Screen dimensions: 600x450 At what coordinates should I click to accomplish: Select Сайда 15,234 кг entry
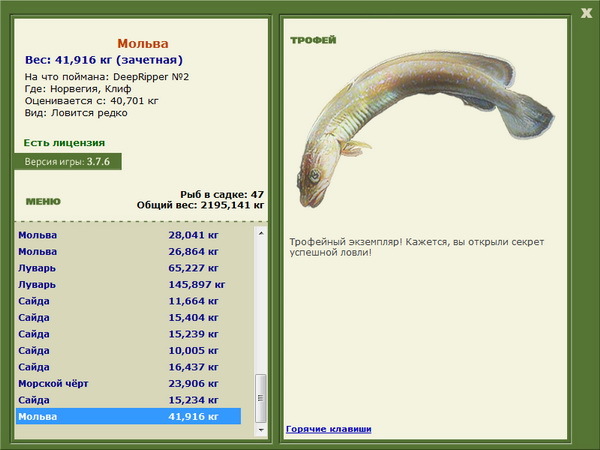point(129,399)
